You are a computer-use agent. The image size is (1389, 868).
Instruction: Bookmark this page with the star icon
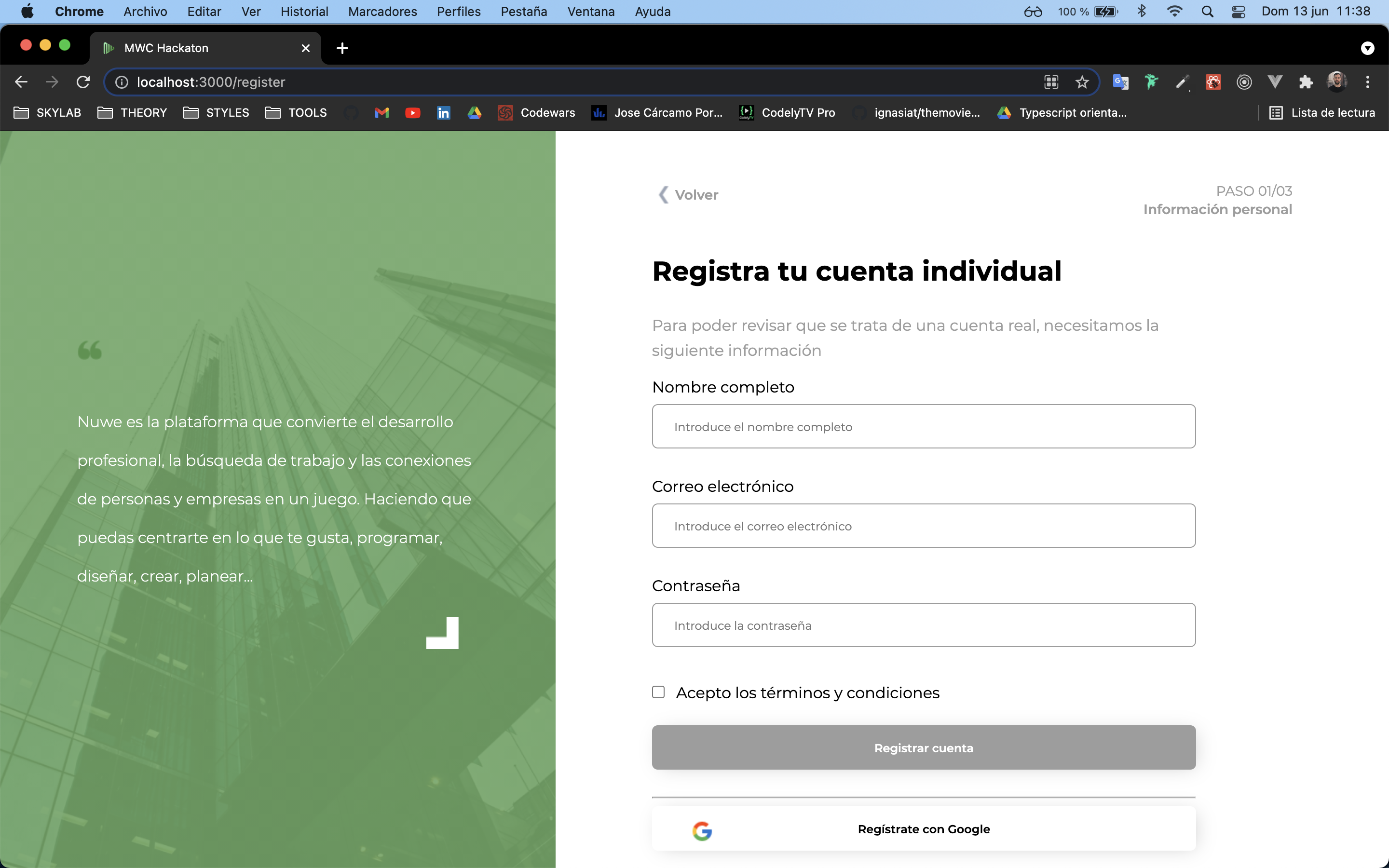1082,82
